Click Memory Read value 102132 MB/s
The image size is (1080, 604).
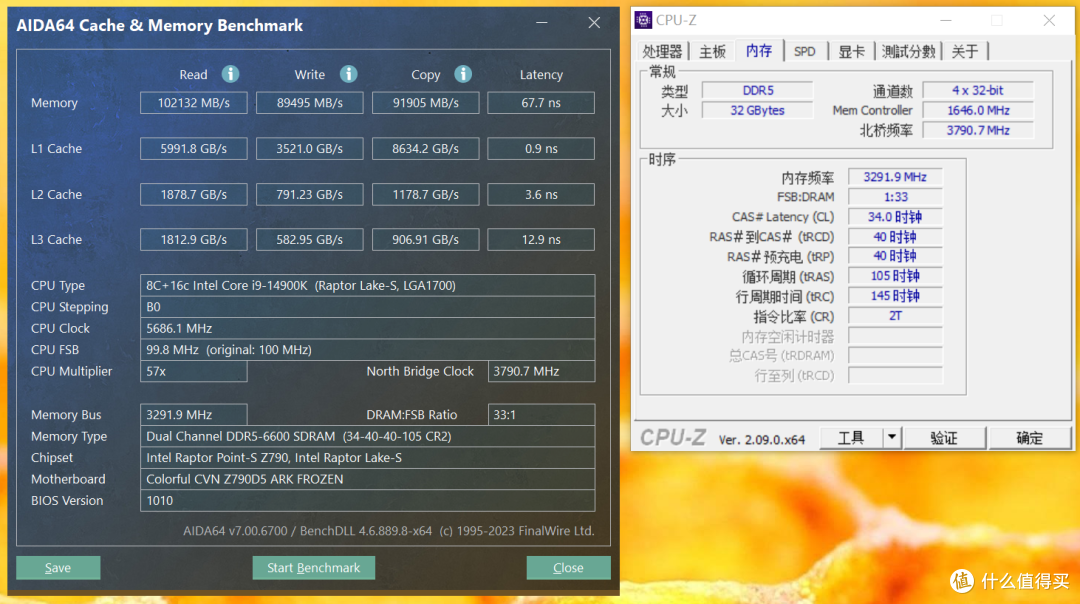[194, 103]
